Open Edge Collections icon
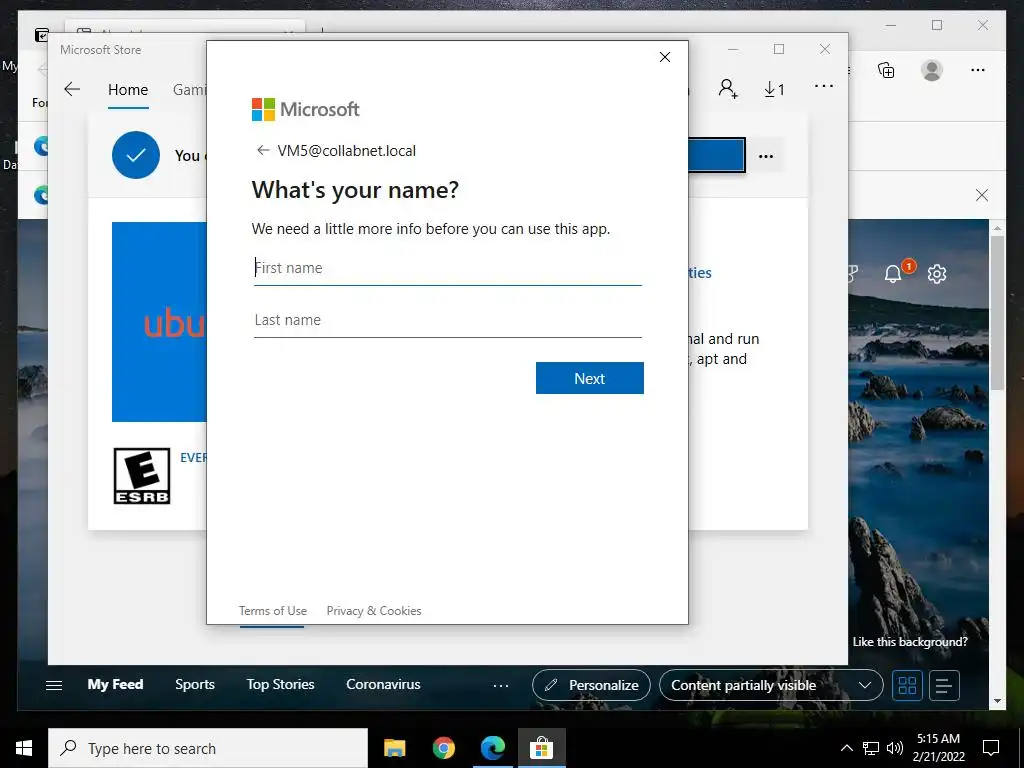This screenshot has width=1024, height=768. (886, 70)
